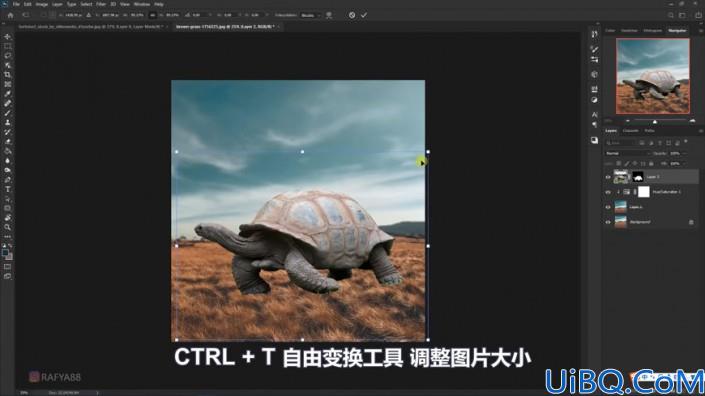Toggle visibility of the Background layer
The width and height of the screenshot is (705, 396).
point(608,222)
